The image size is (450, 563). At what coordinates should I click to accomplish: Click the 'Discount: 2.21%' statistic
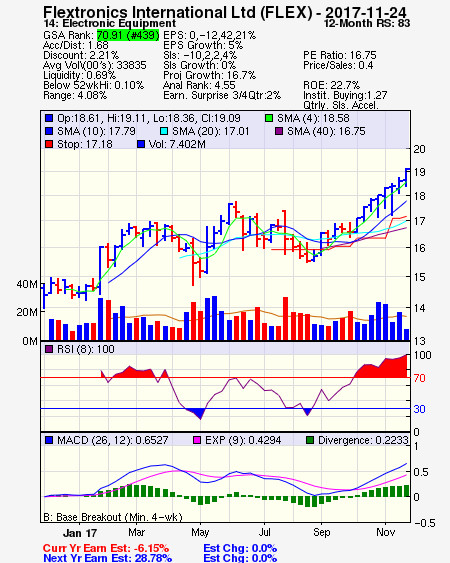pyautogui.click(x=81, y=55)
